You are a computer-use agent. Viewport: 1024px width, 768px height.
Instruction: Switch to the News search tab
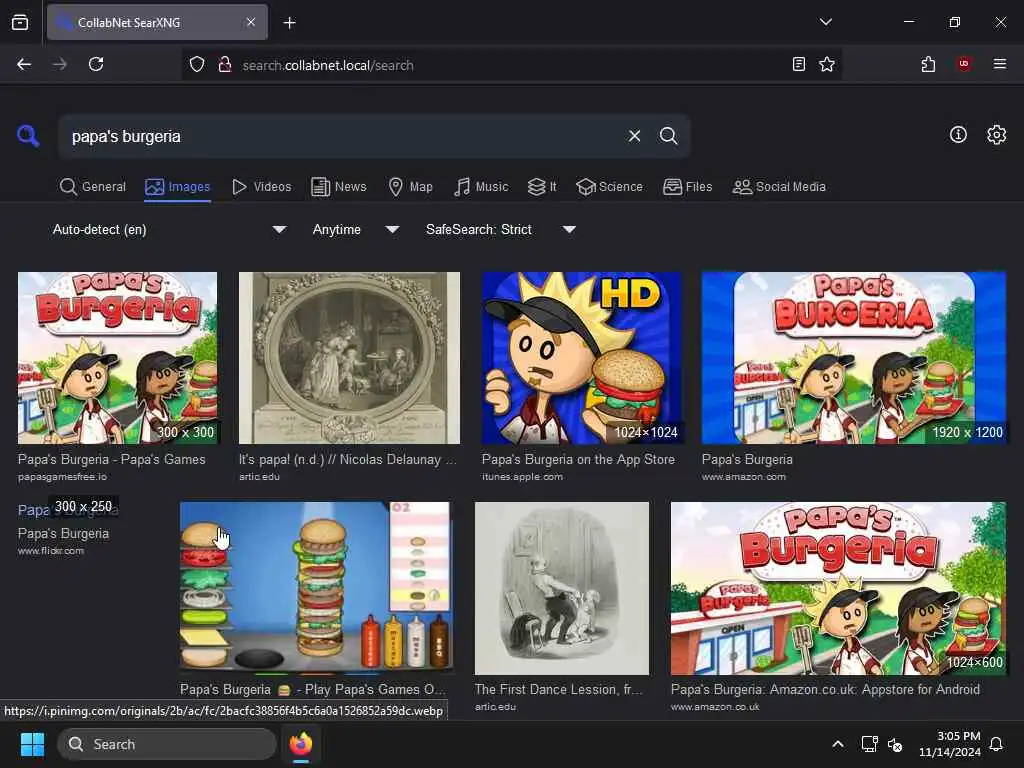338,187
